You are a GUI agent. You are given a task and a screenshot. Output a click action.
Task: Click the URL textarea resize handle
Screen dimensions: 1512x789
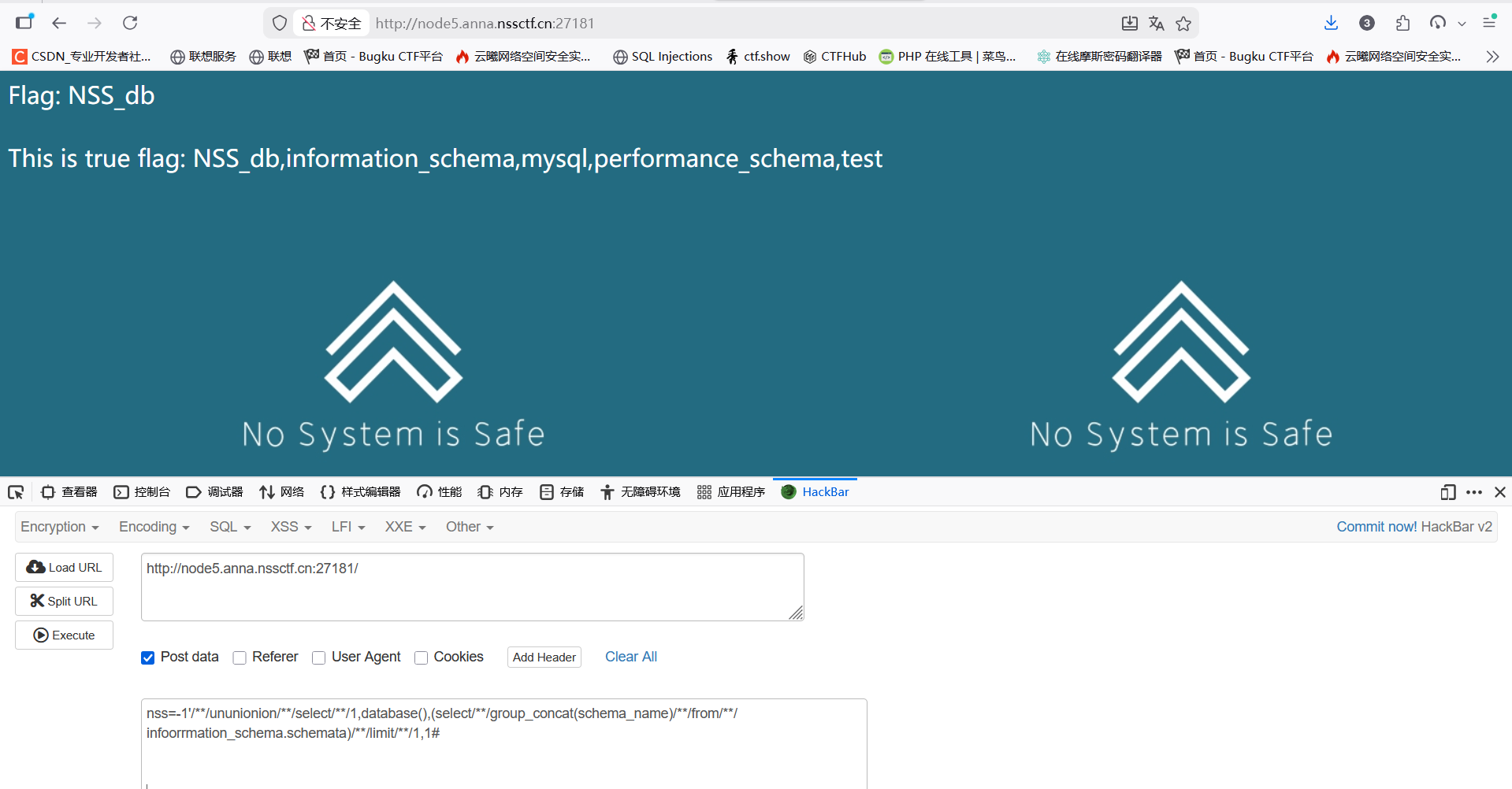797,613
